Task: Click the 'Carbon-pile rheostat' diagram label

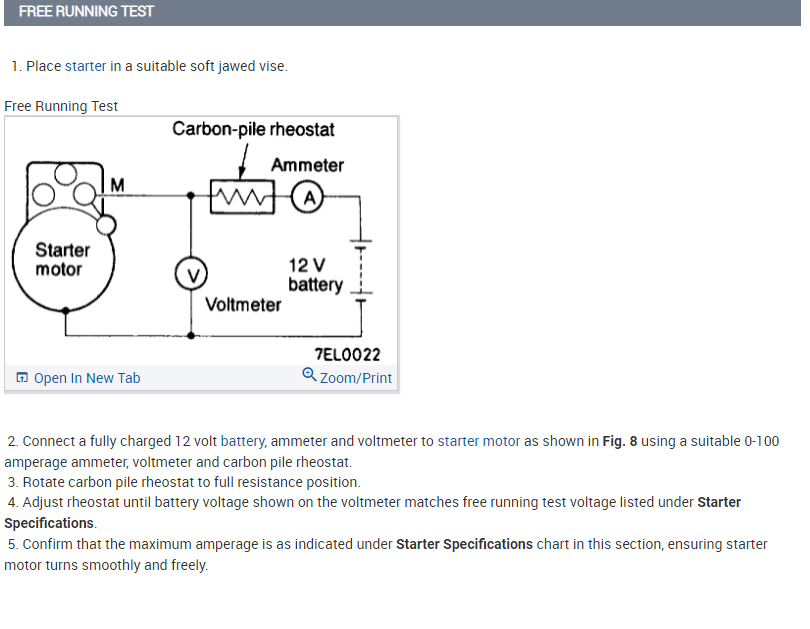Action: (253, 129)
